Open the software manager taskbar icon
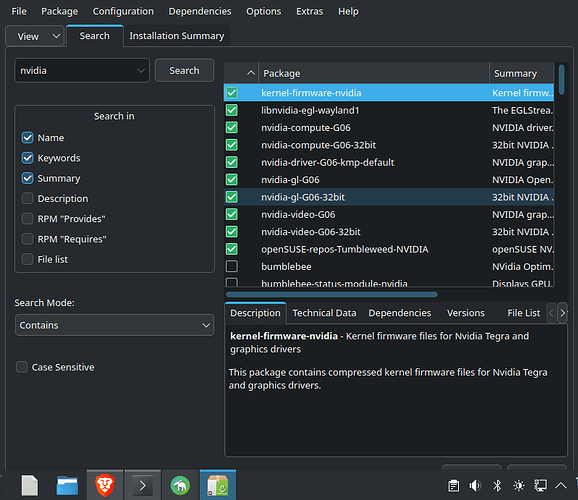This screenshot has height=500, width=578. [x=217, y=485]
